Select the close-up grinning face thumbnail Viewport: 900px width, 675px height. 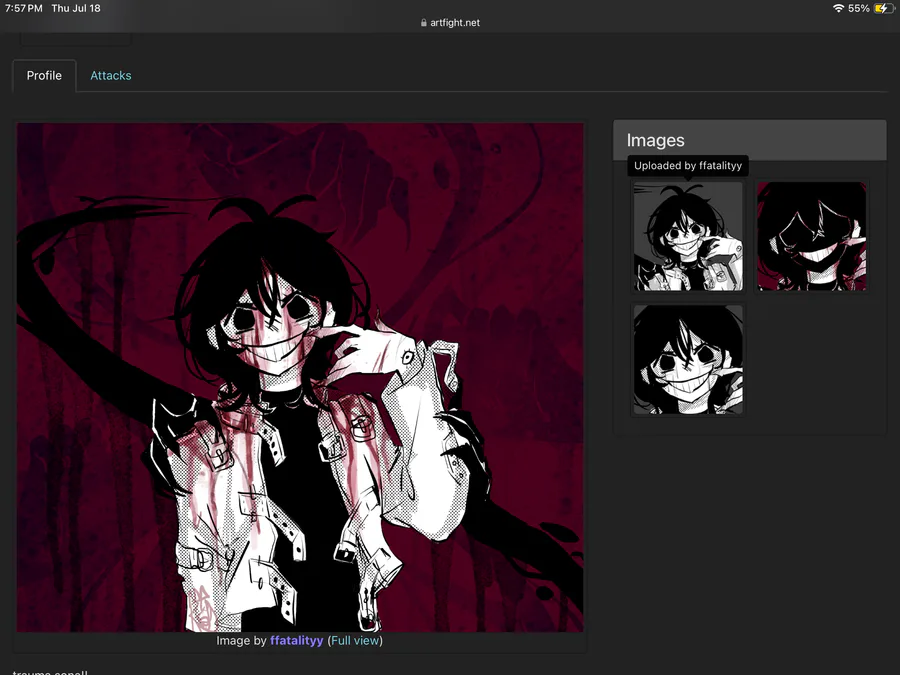pos(688,359)
